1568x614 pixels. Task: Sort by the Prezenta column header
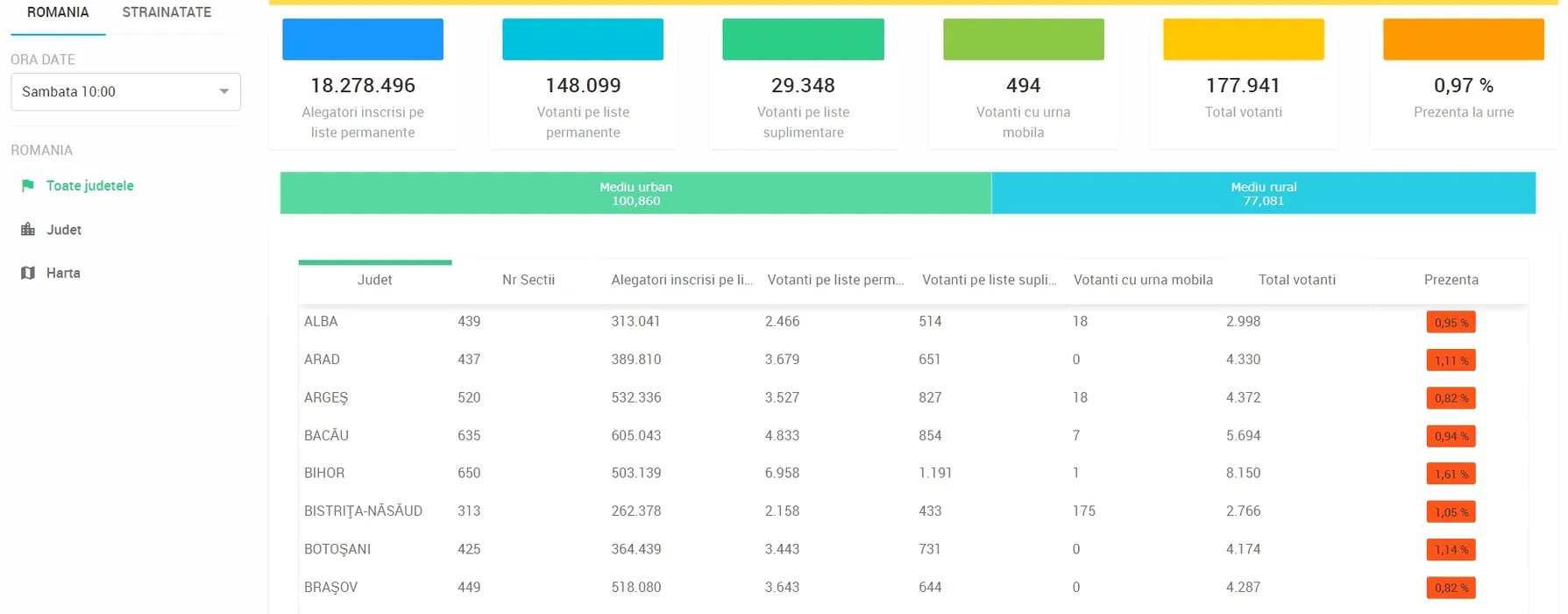[x=1451, y=280]
